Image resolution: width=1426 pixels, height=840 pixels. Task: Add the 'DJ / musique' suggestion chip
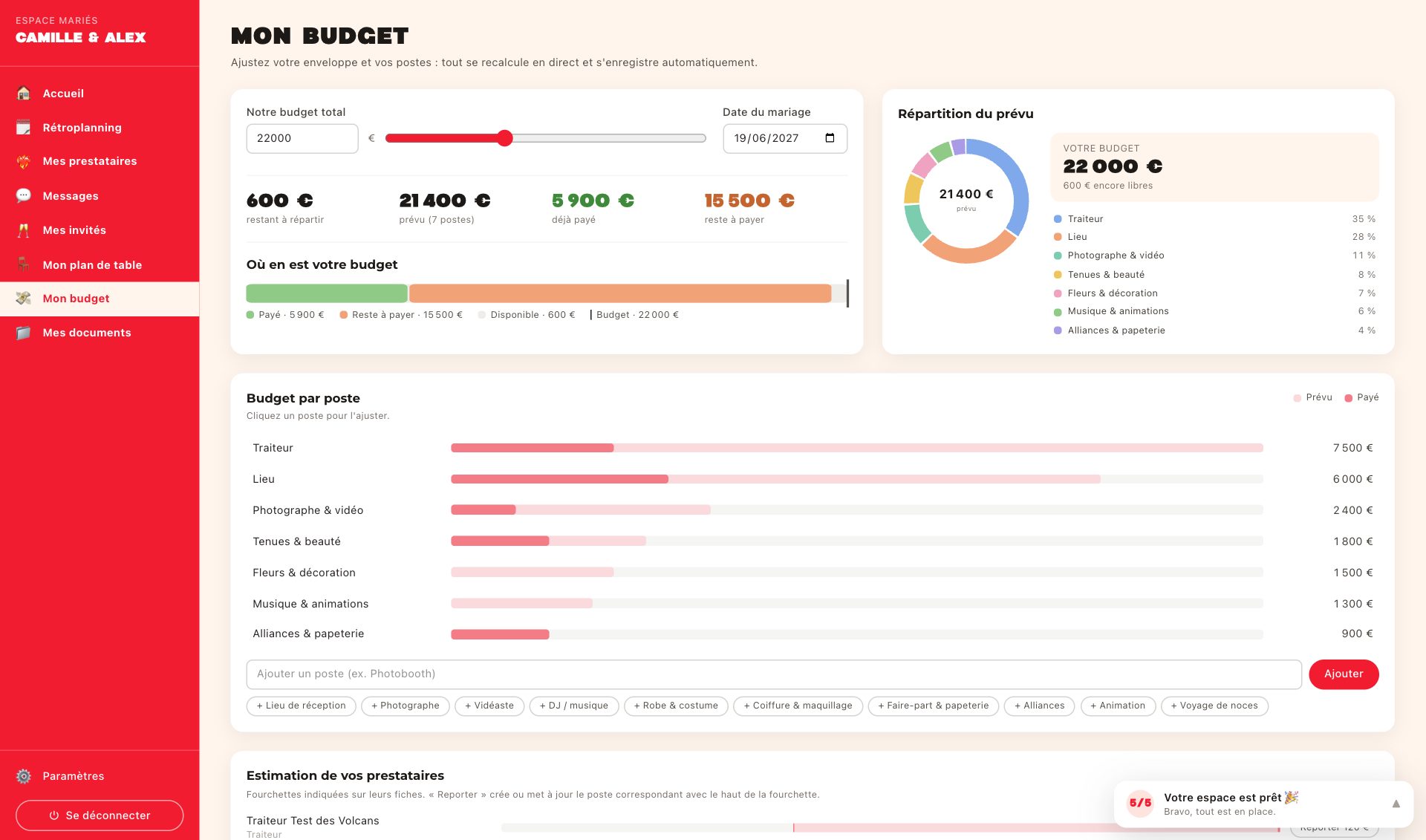click(574, 706)
